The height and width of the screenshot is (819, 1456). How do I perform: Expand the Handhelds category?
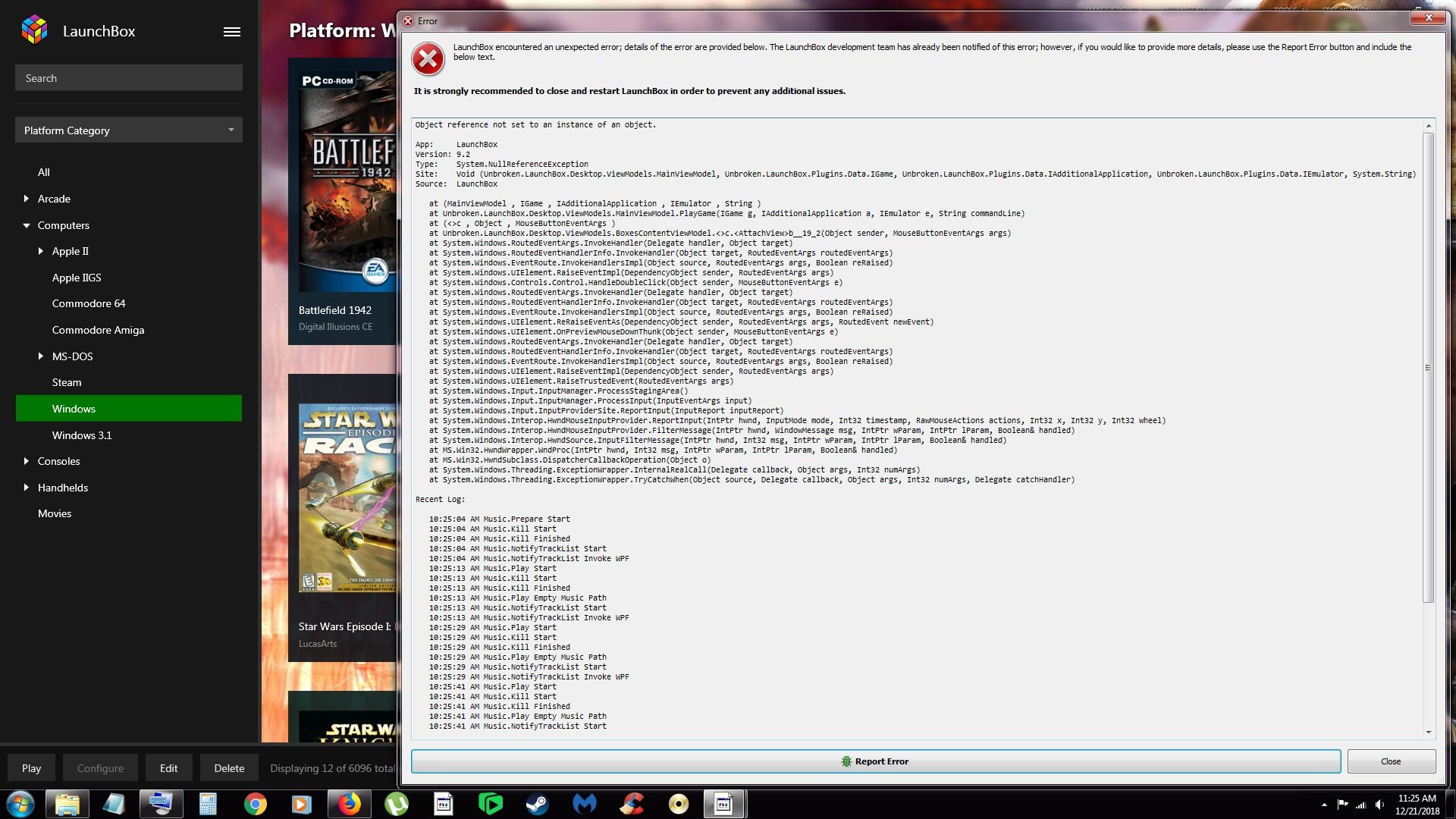27,488
